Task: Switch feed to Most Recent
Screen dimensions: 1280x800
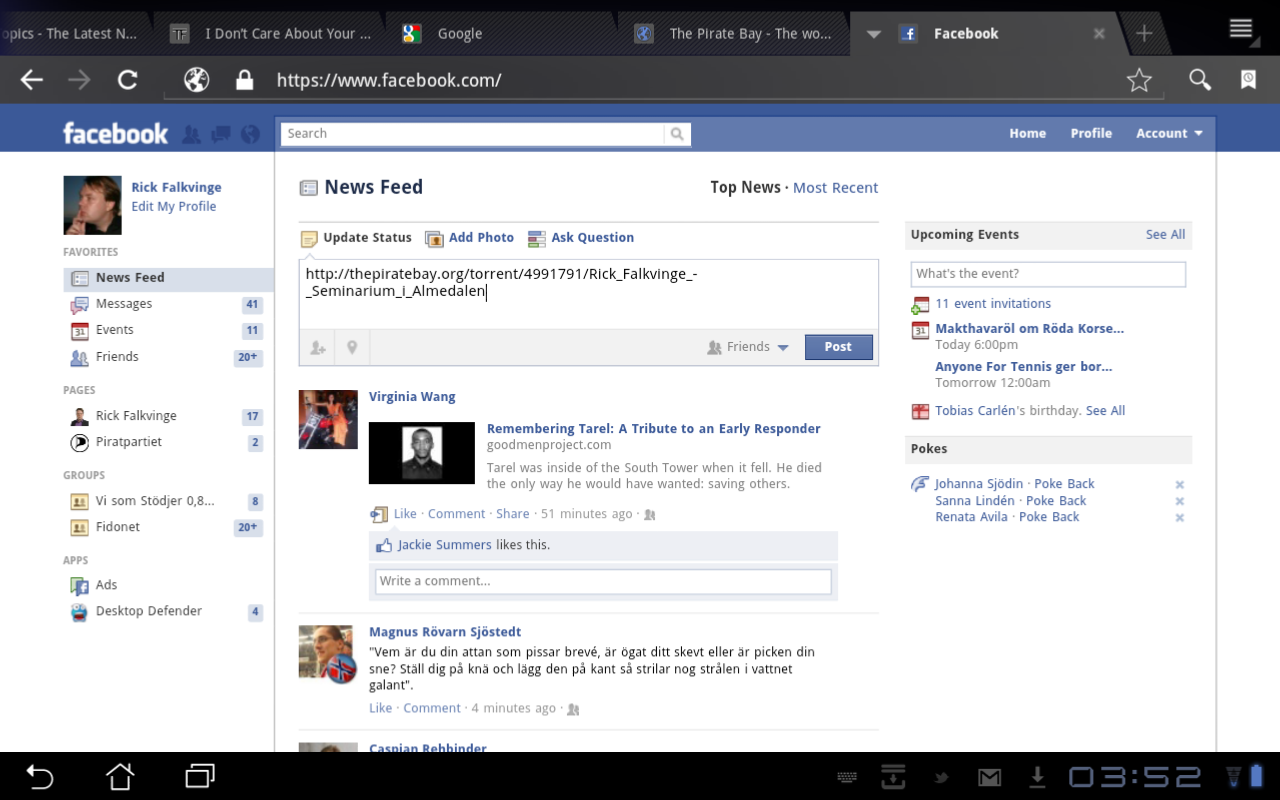Action: pyautogui.click(x=835, y=187)
